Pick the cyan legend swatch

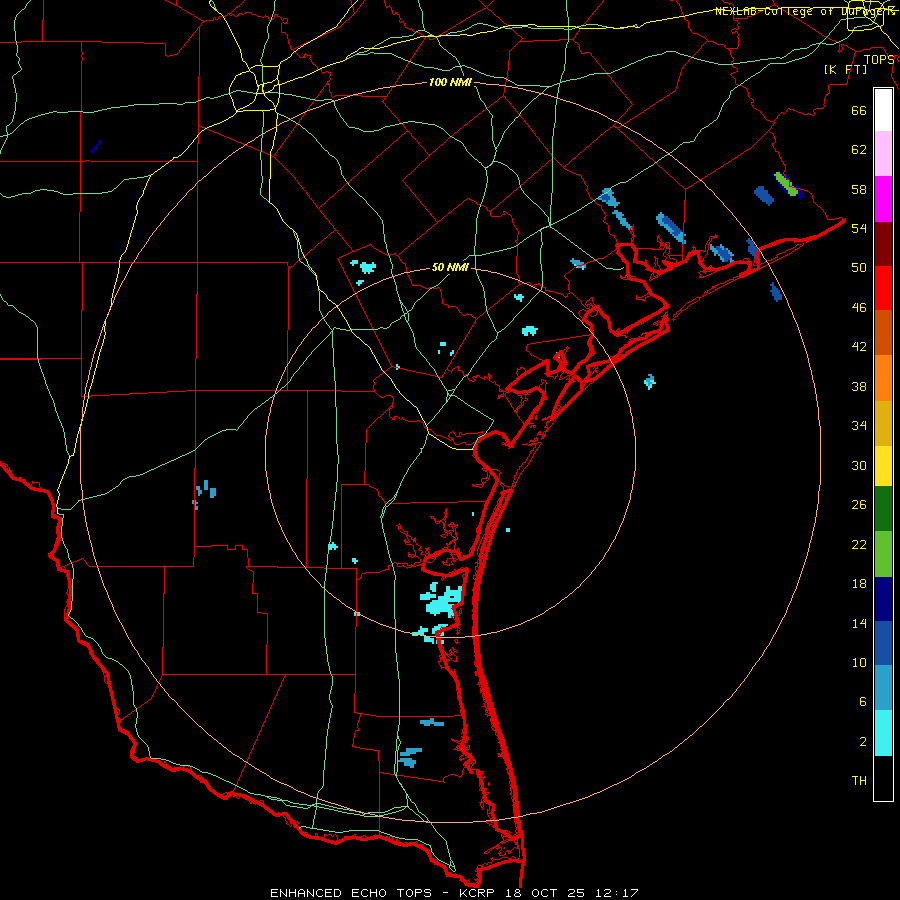point(883,733)
